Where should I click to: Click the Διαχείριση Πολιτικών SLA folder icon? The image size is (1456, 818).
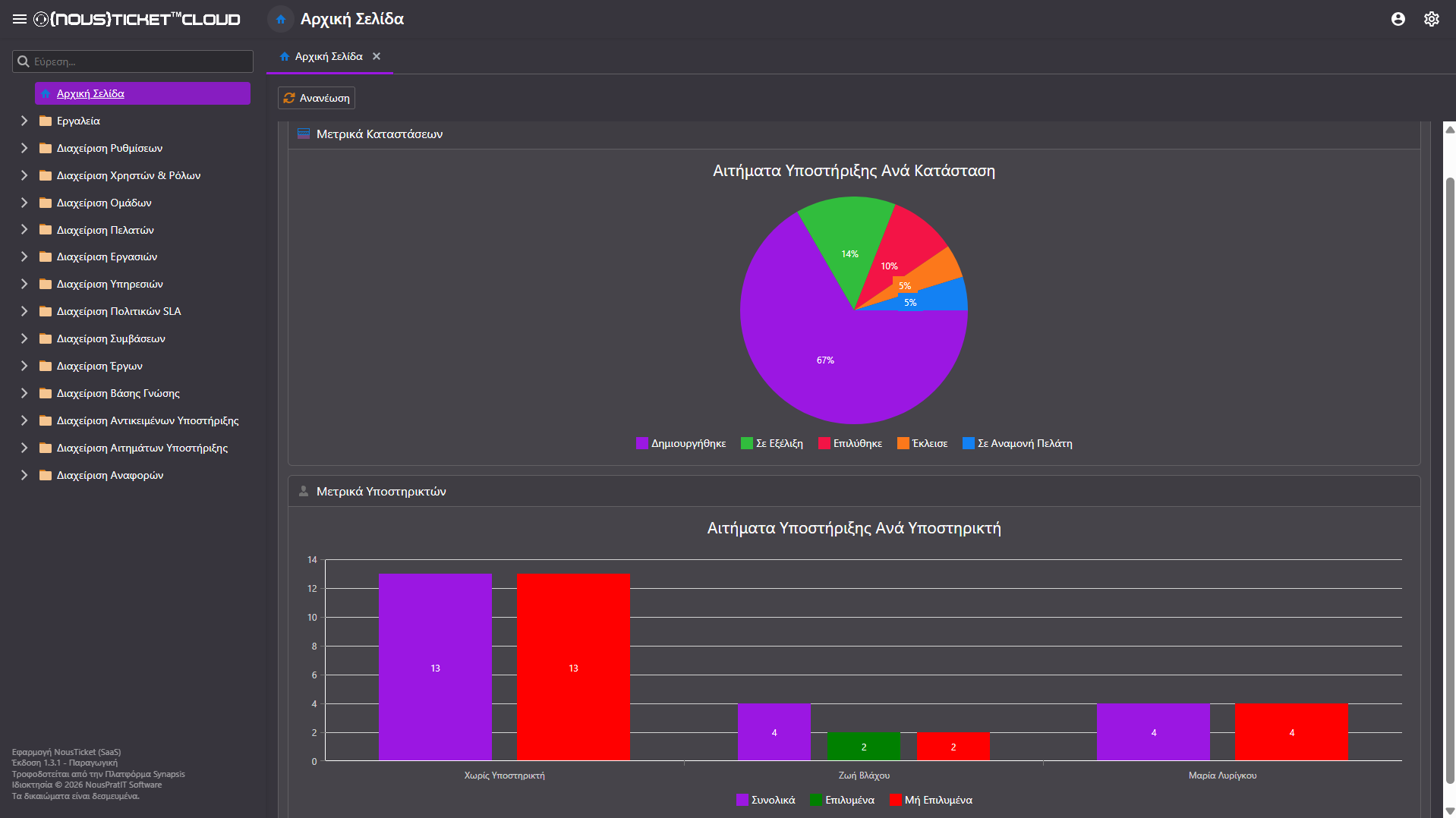click(46, 311)
